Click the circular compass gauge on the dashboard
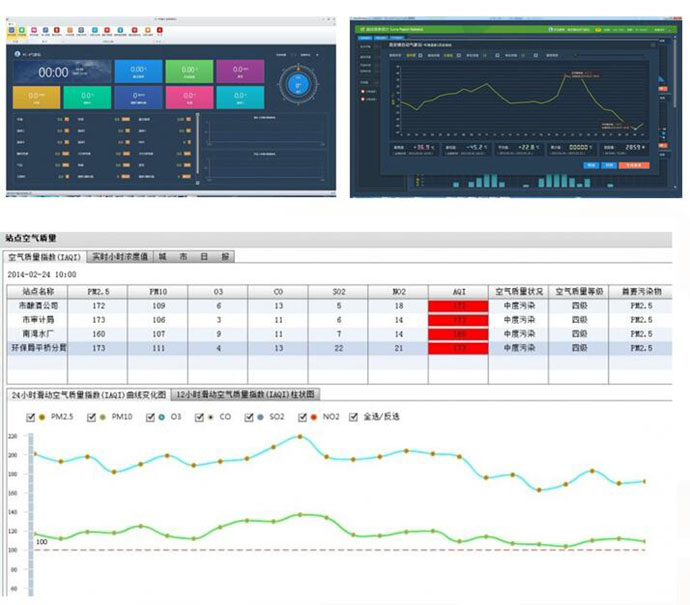690x605 pixels. [295, 84]
